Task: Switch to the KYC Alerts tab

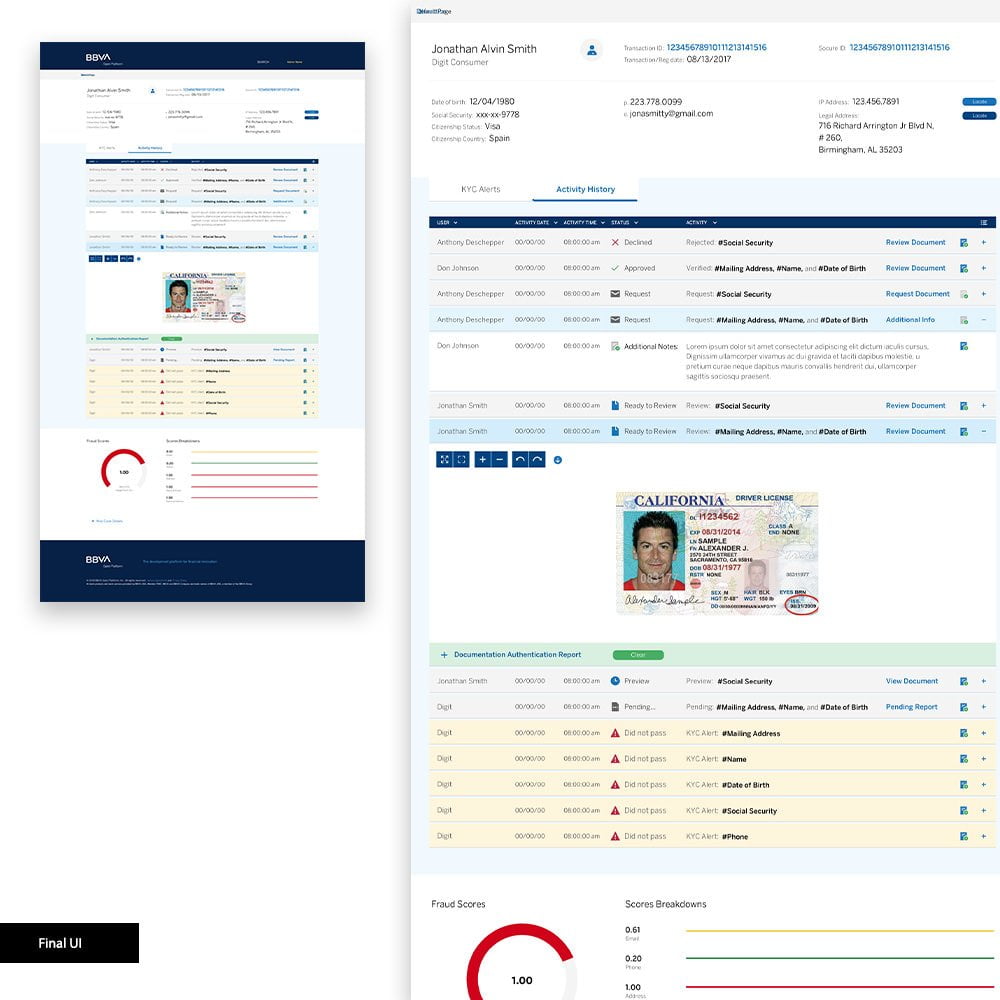Action: coord(480,189)
